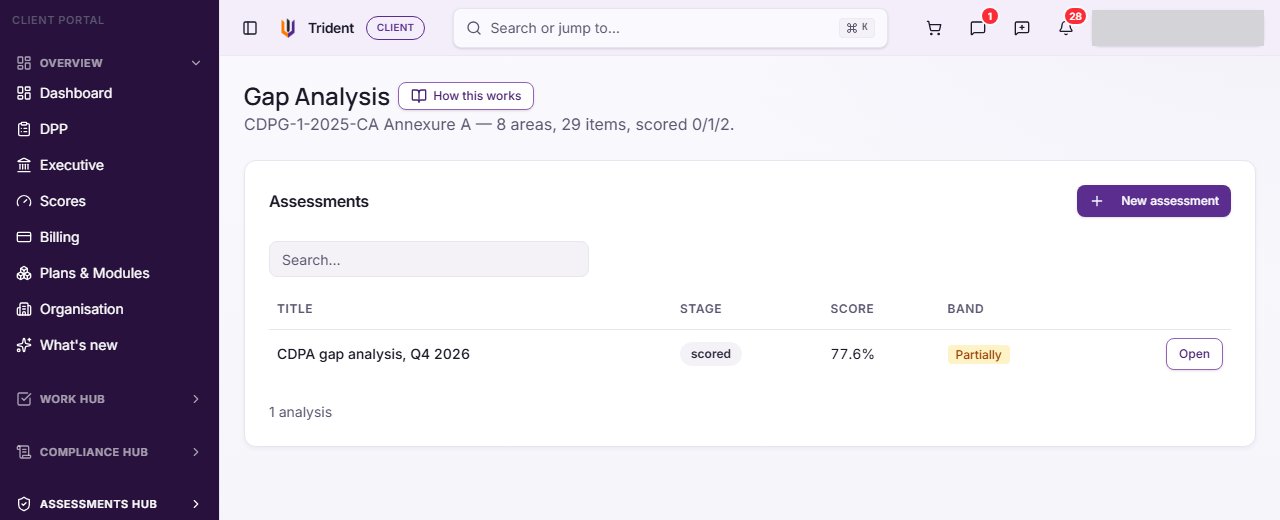Expand the Assessments Hub chevron
The image size is (1280, 520).
click(196, 504)
